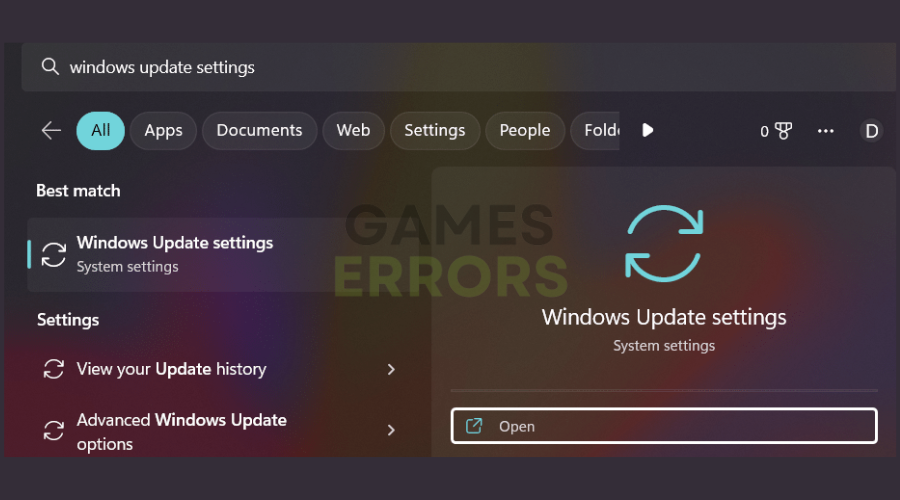The height and width of the screenshot is (500, 900).
Task: Switch to the People filter tab
Action: [x=525, y=130]
